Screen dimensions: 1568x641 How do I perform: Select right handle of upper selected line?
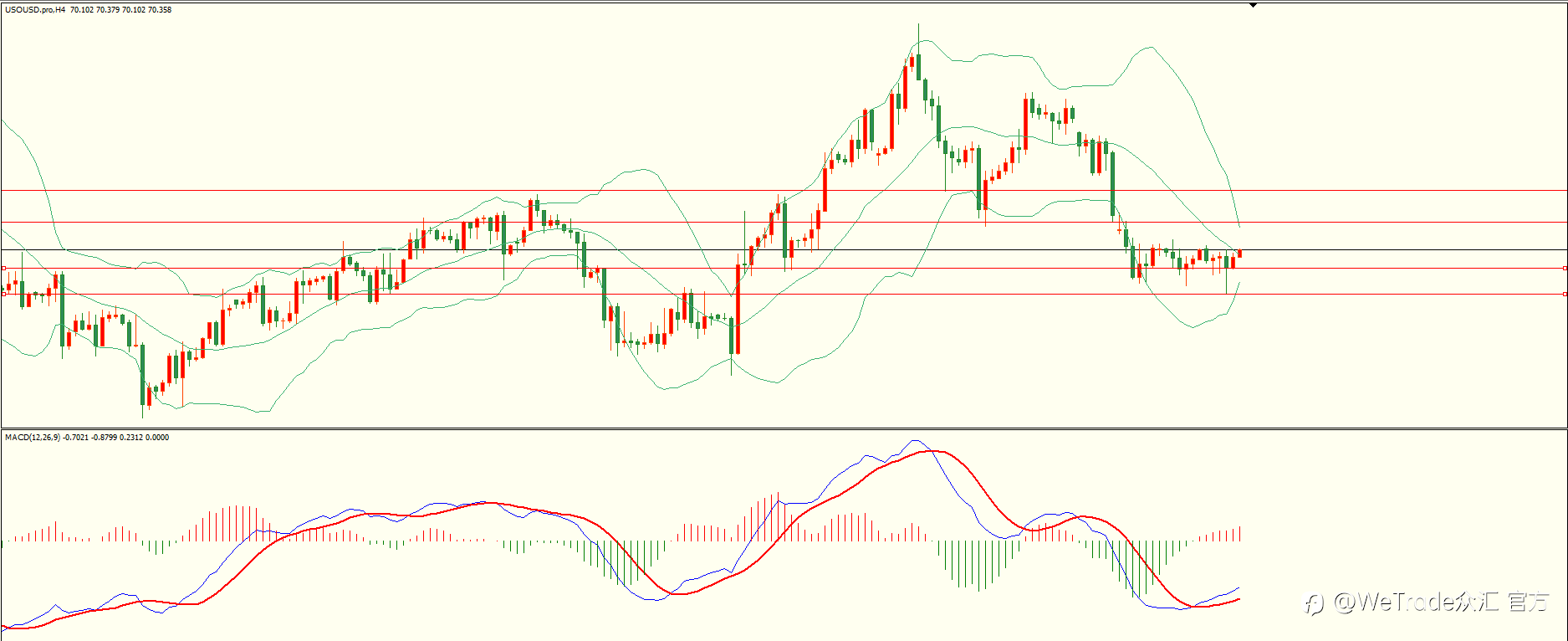point(1565,269)
